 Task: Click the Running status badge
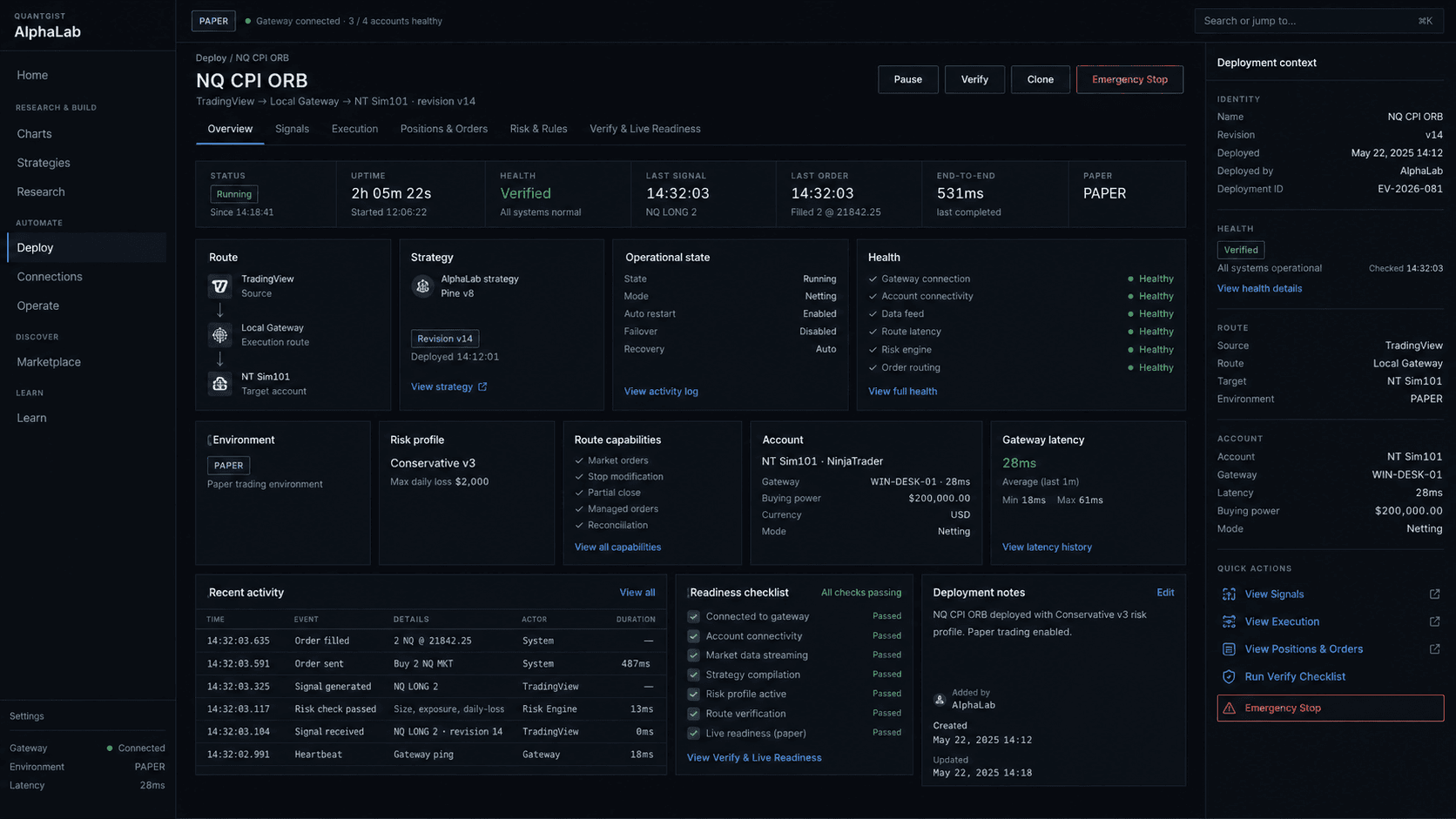(234, 194)
